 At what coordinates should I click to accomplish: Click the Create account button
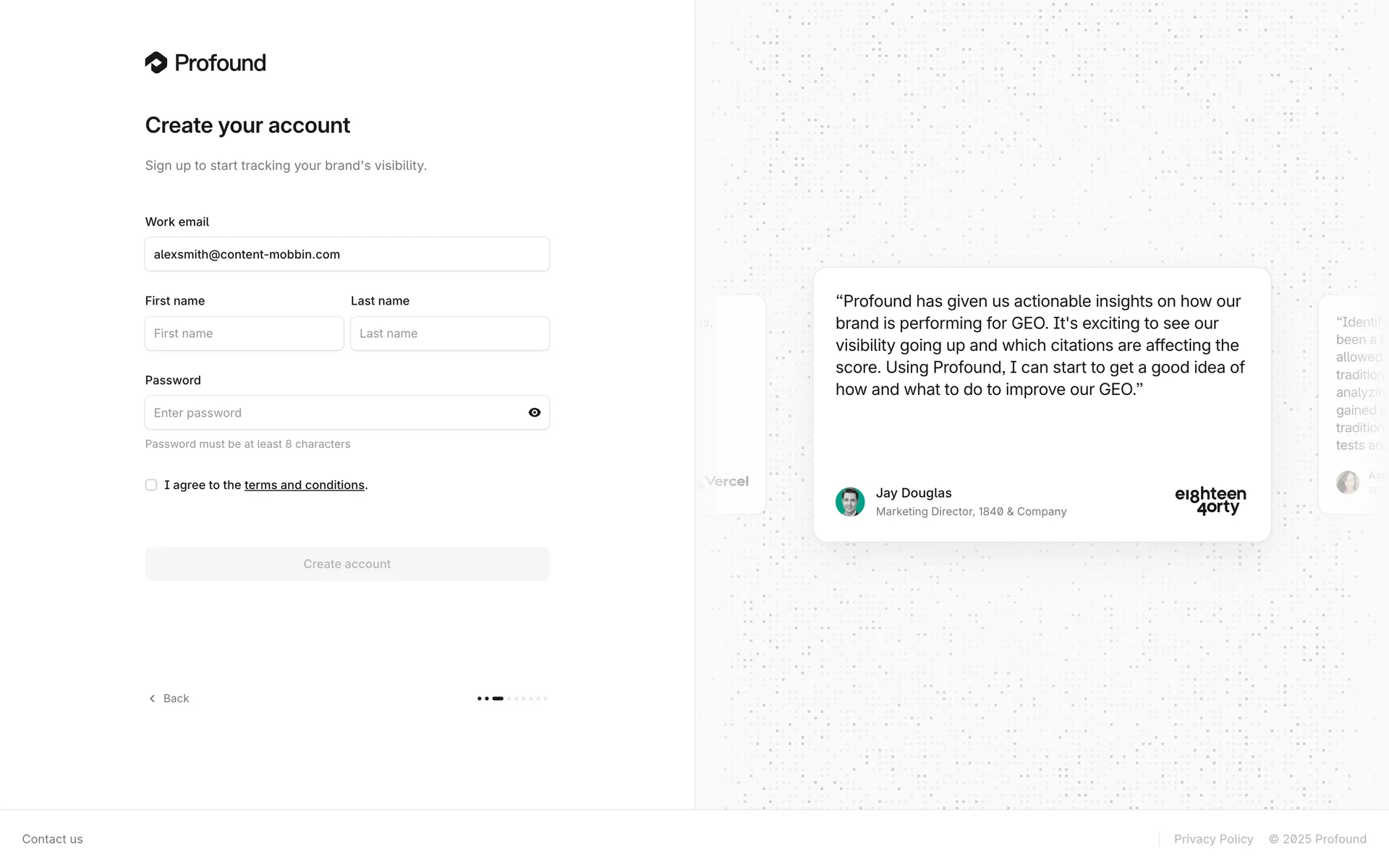pyautogui.click(x=347, y=563)
